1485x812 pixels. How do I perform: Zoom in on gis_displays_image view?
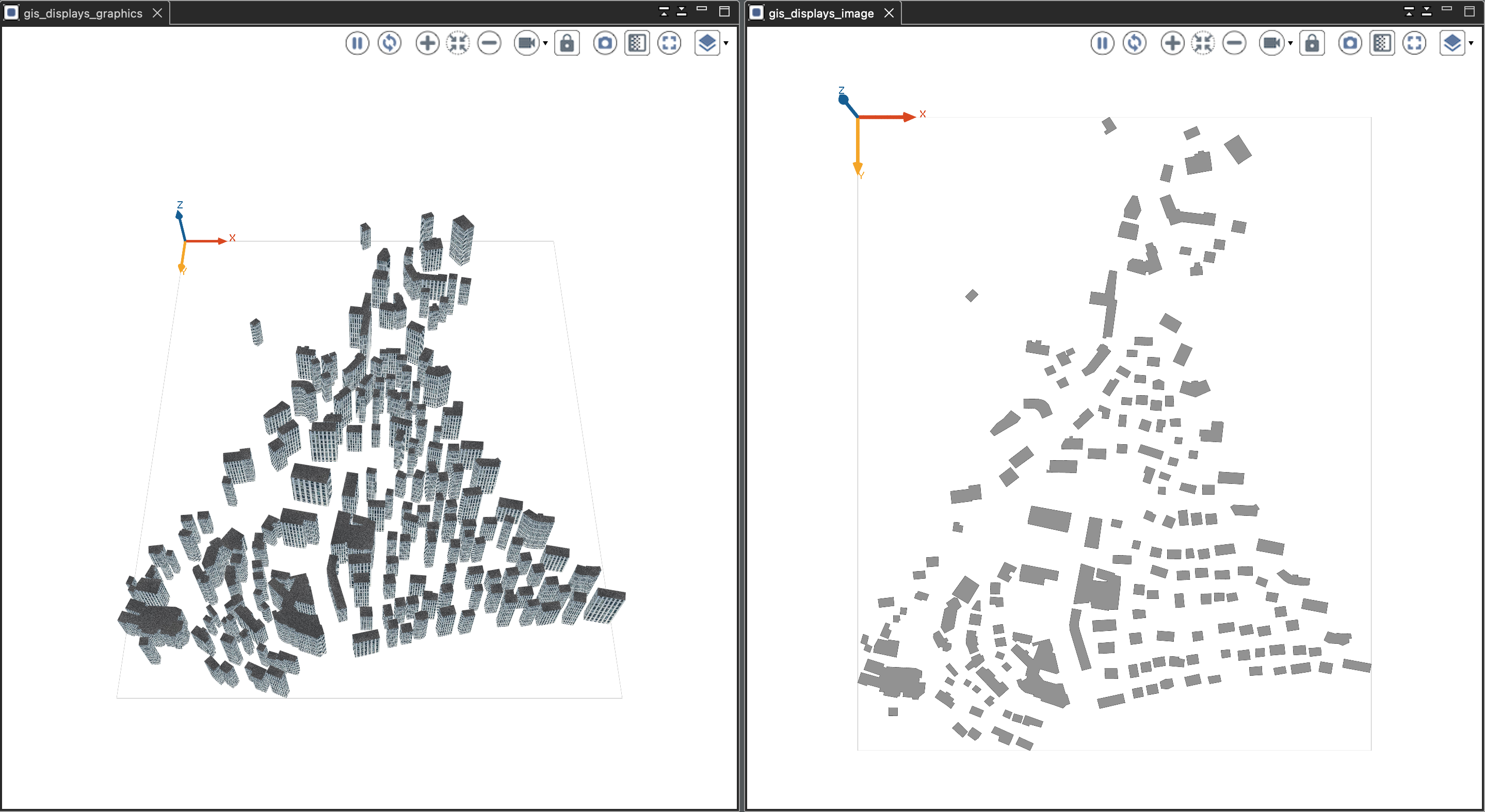[x=1172, y=43]
